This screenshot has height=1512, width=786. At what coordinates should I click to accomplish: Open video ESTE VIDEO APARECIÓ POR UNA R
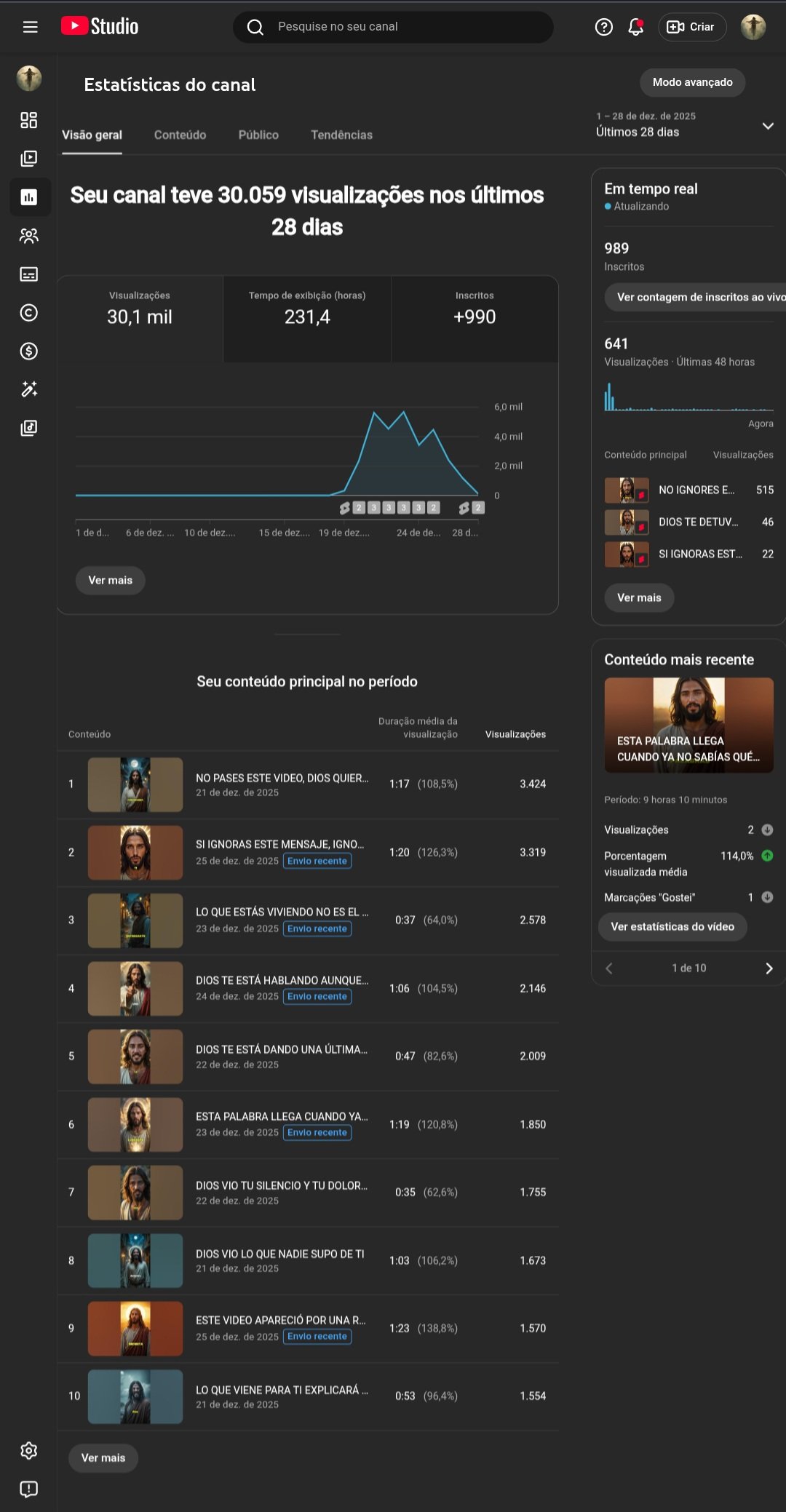point(280,1321)
